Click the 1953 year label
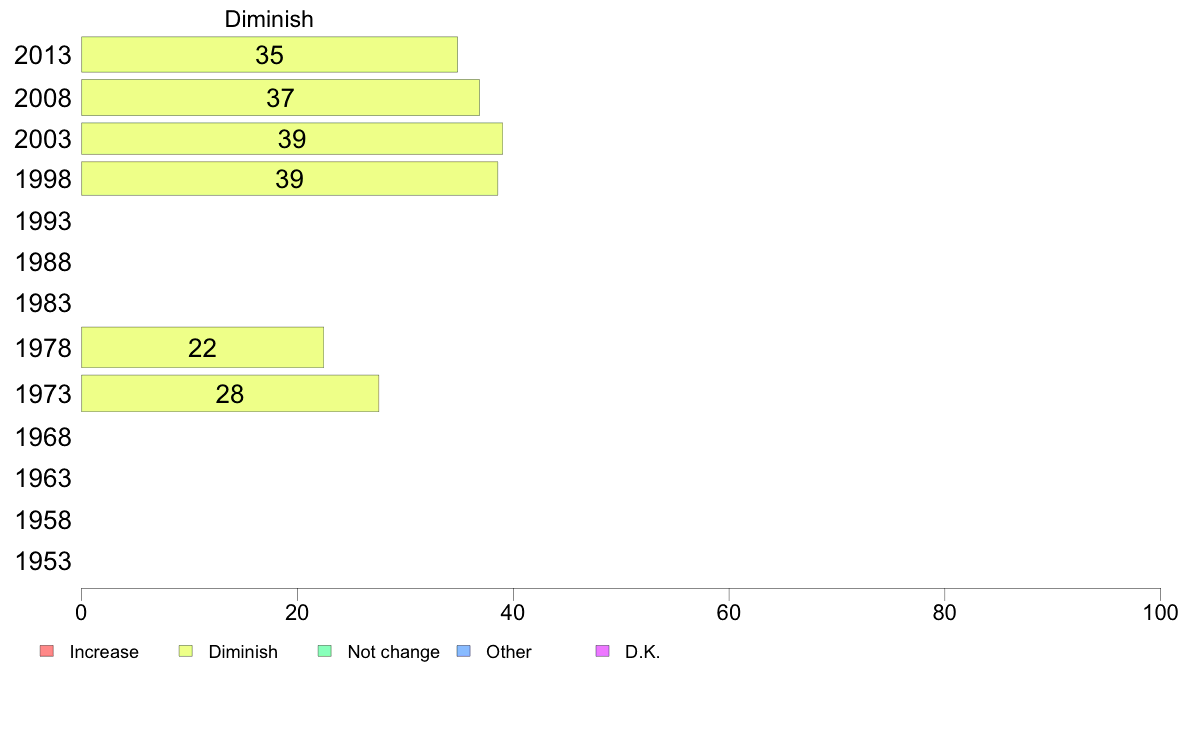 click(43, 562)
